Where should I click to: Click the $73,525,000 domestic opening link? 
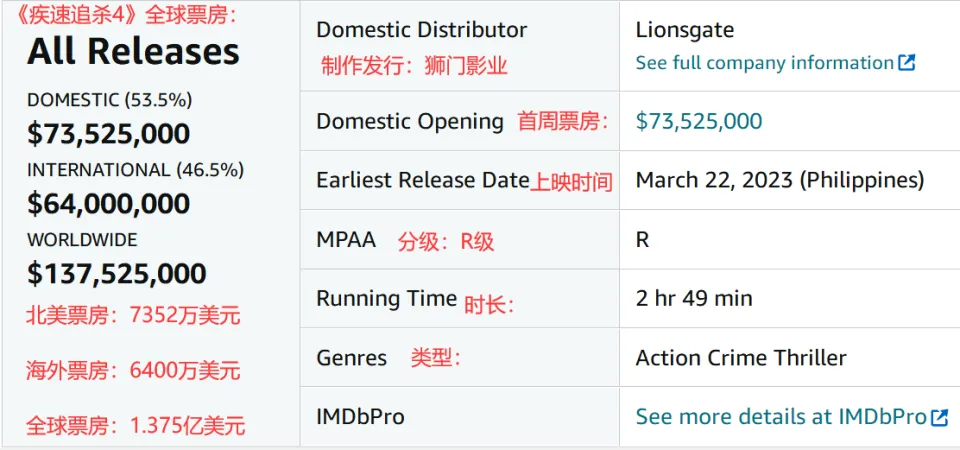pyautogui.click(x=698, y=122)
